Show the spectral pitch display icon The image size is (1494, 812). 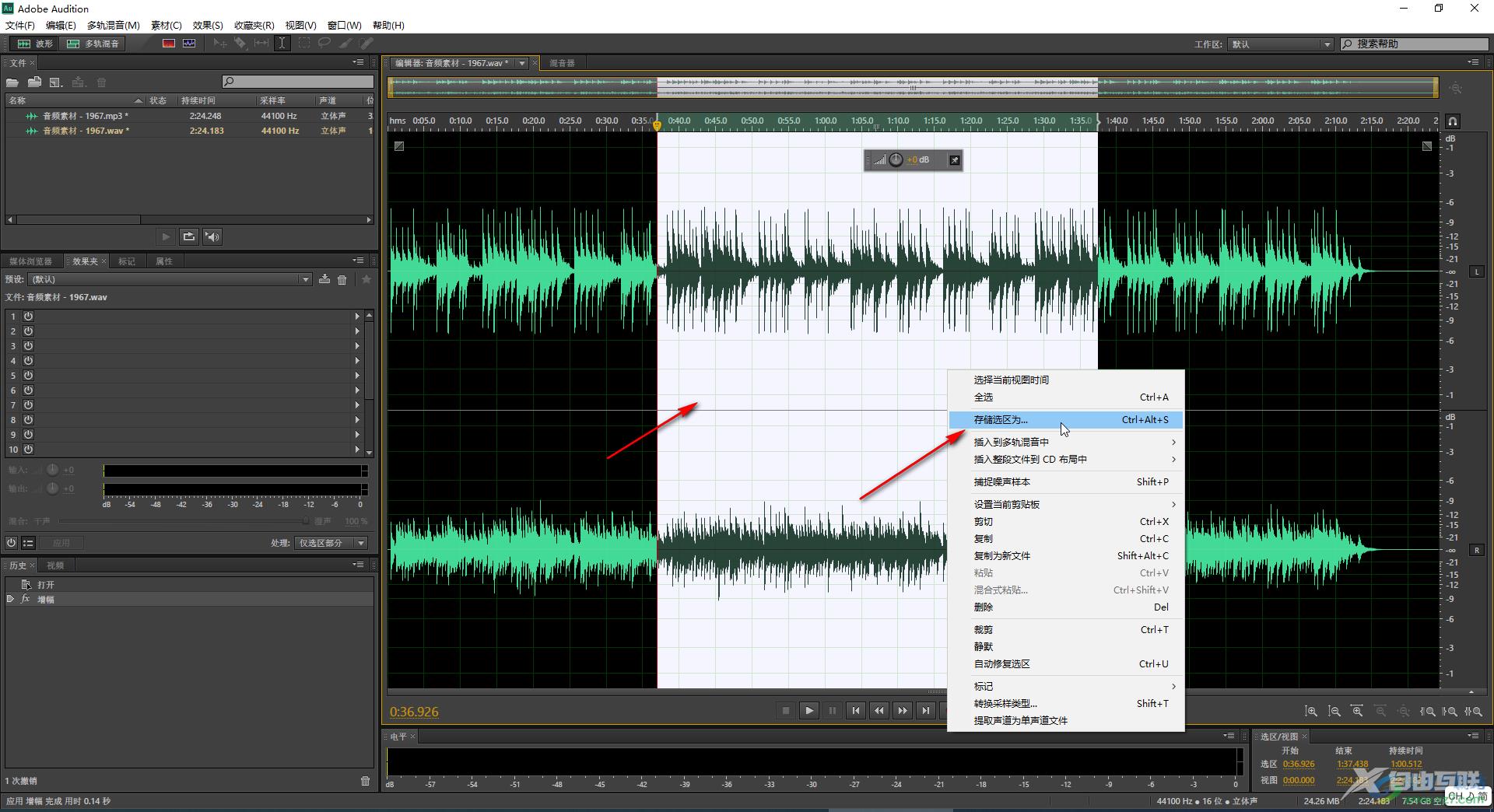click(x=189, y=44)
